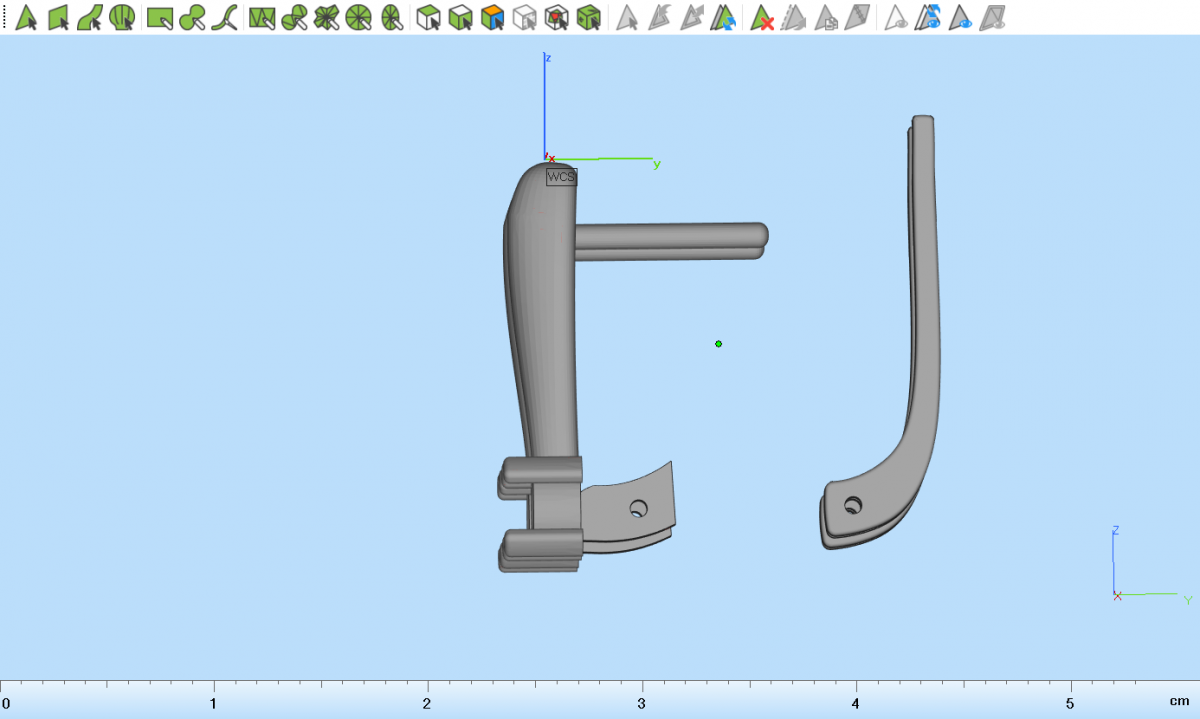The image size is (1200, 719).
Task: Activate the rectangle window marking tool
Action: (159, 17)
